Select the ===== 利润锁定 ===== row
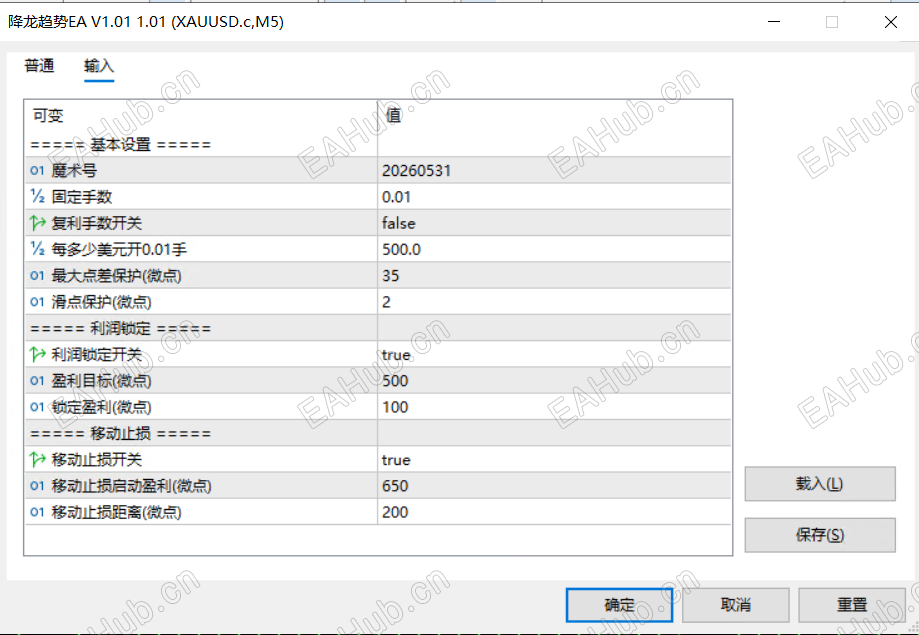This screenshot has height=635, width=919. 378,328
